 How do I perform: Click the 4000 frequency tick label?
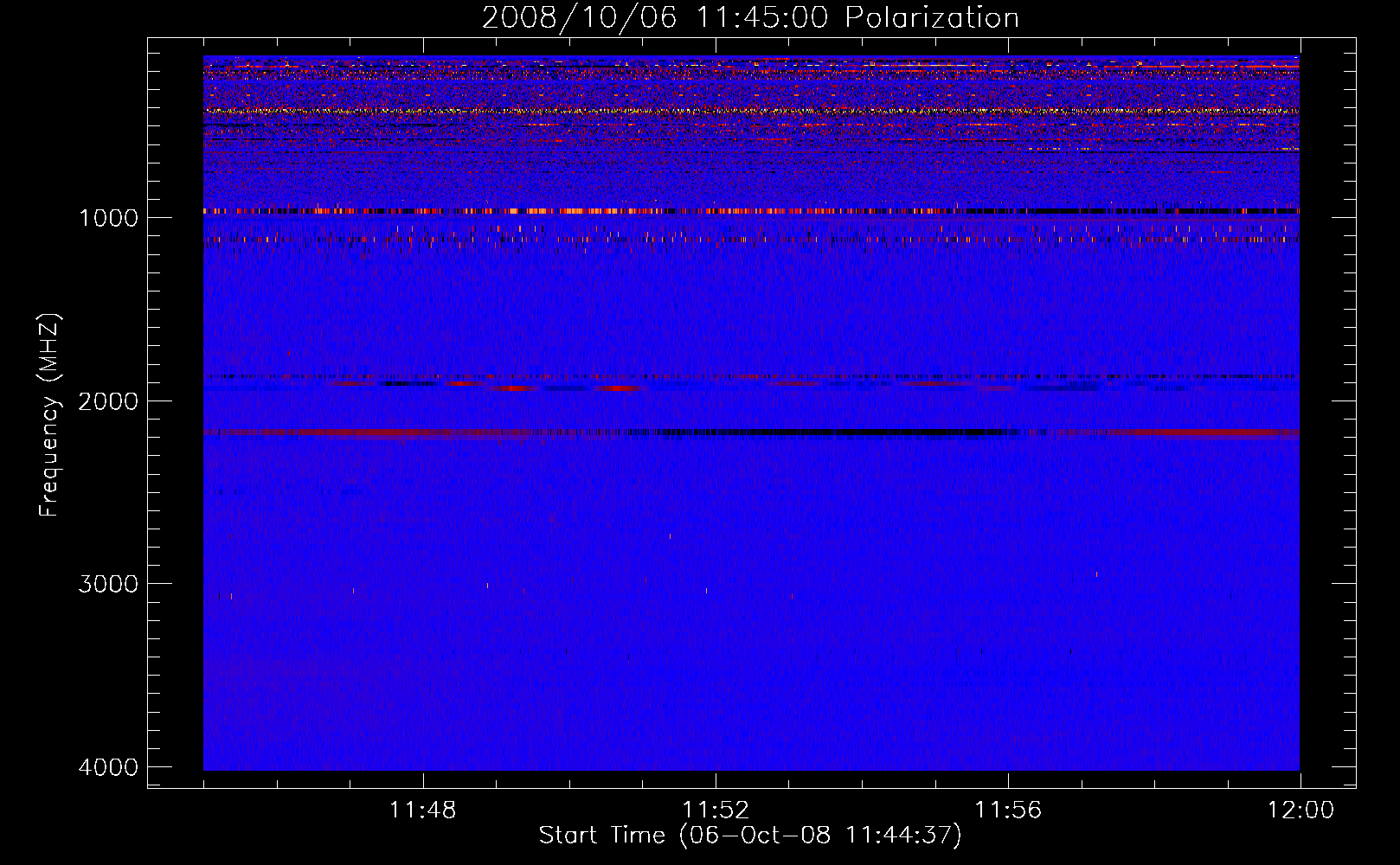pos(108,767)
